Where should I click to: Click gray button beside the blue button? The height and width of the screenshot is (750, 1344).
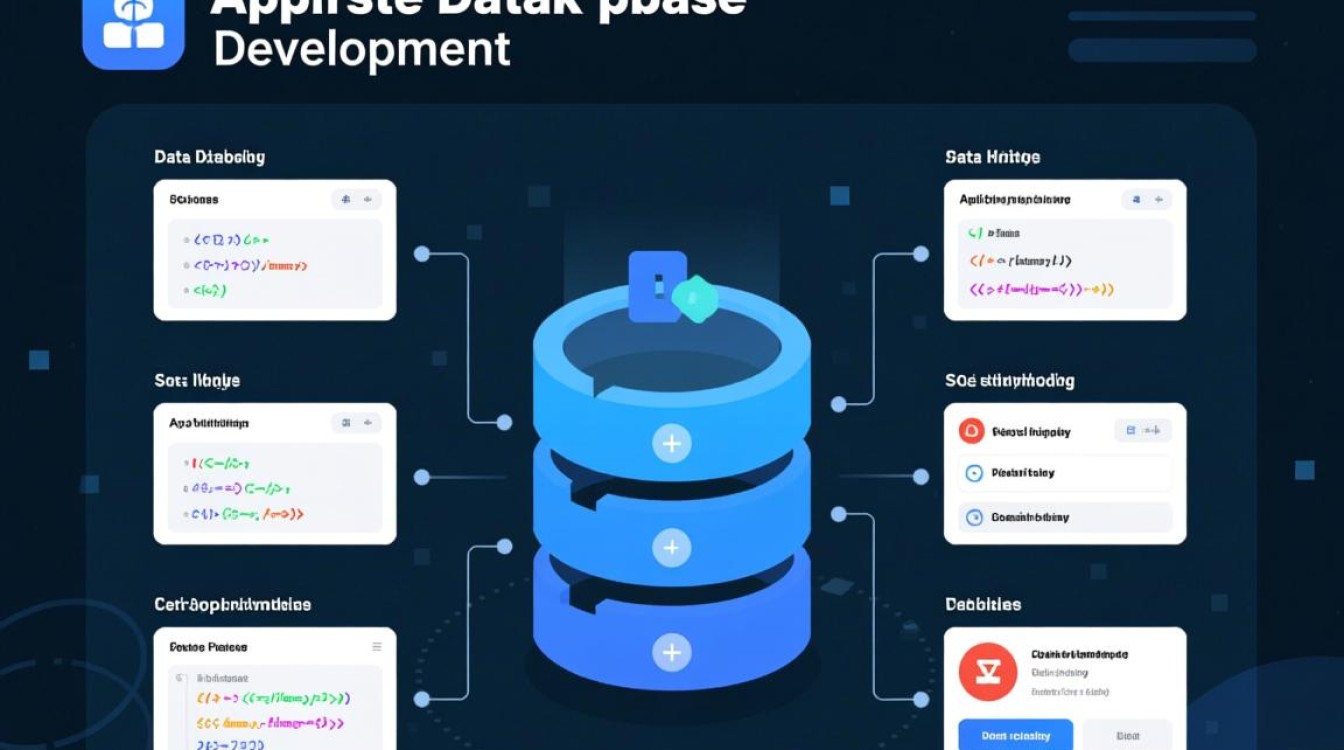pos(1127,734)
